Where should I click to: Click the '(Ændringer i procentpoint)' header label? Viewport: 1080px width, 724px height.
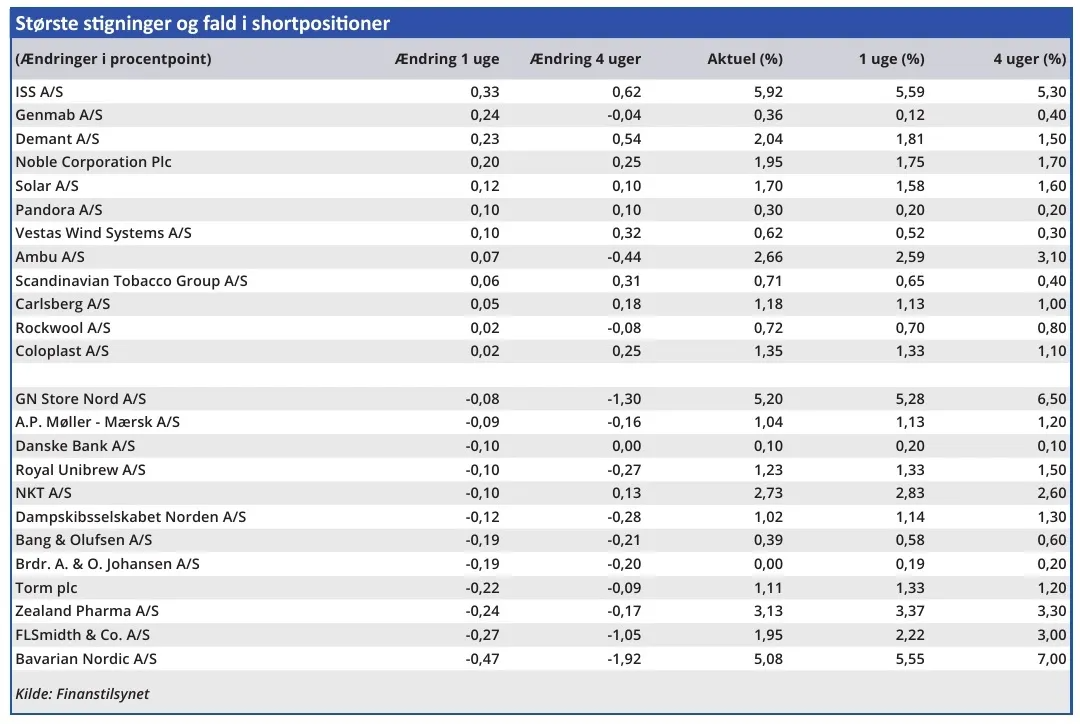[113, 59]
